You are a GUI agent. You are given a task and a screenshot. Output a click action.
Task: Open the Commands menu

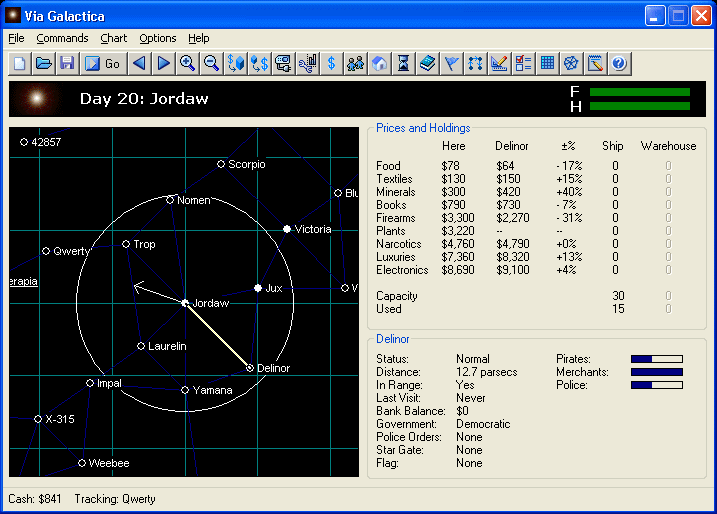(62, 38)
